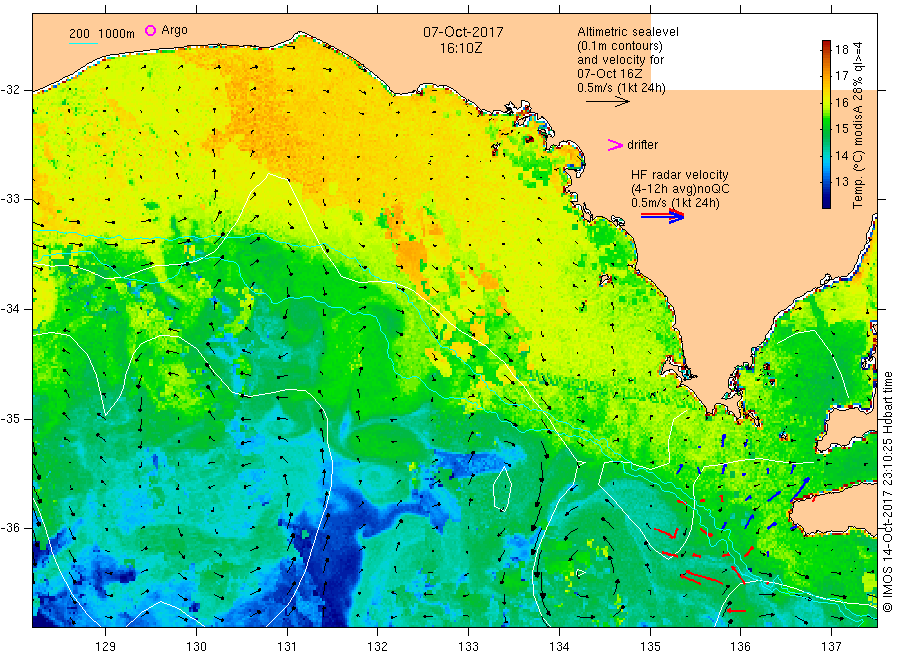Click the 13 value on temperature scale
This screenshot has width=900, height=660.
[841, 182]
